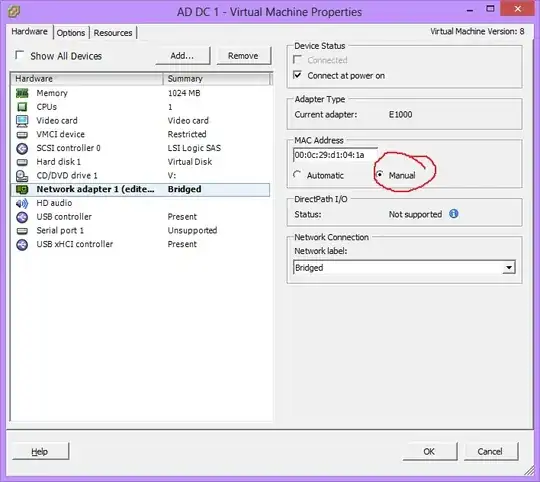Click the 1024 MB summary value

184,93
